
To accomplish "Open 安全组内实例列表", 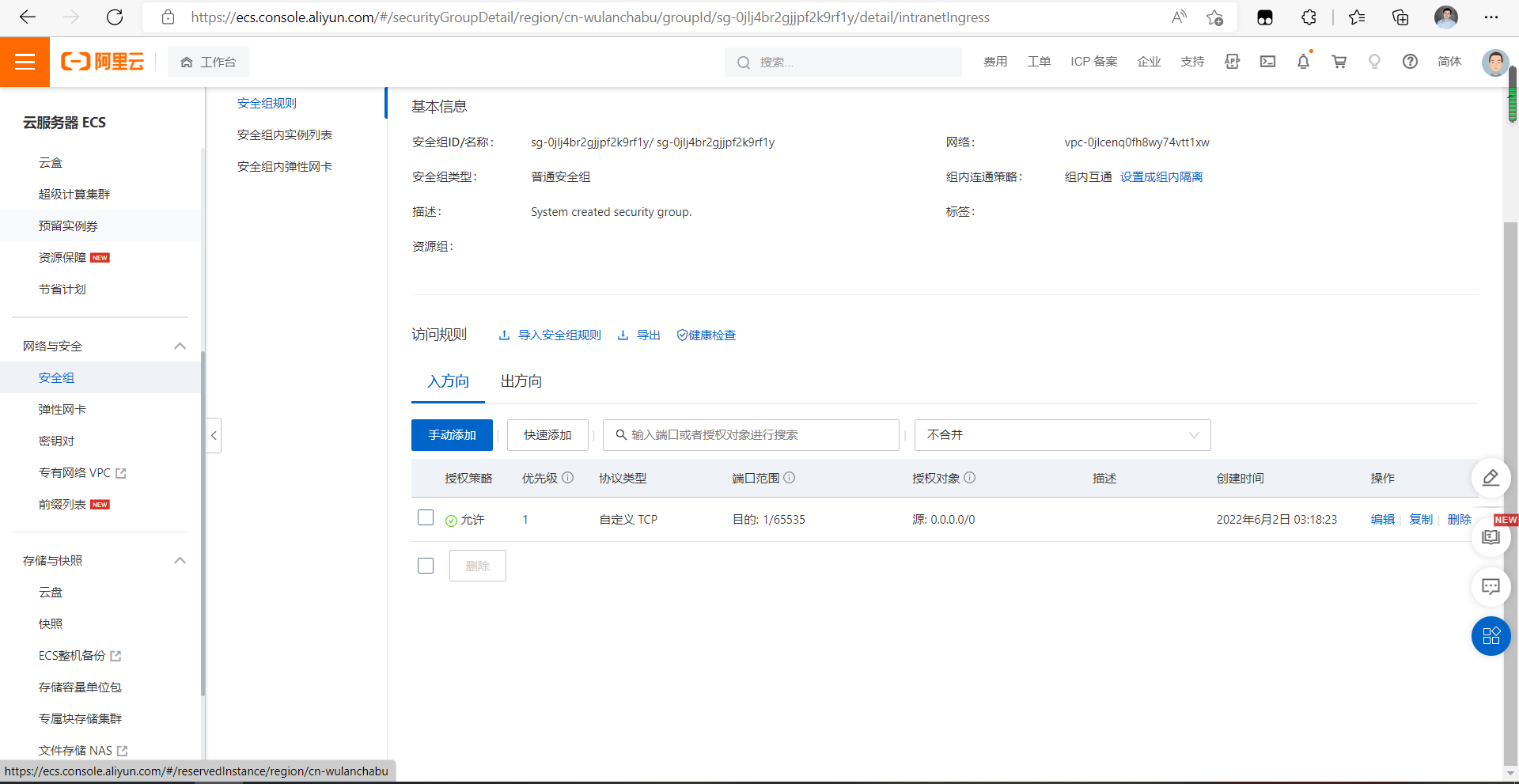I will tap(285, 134).
